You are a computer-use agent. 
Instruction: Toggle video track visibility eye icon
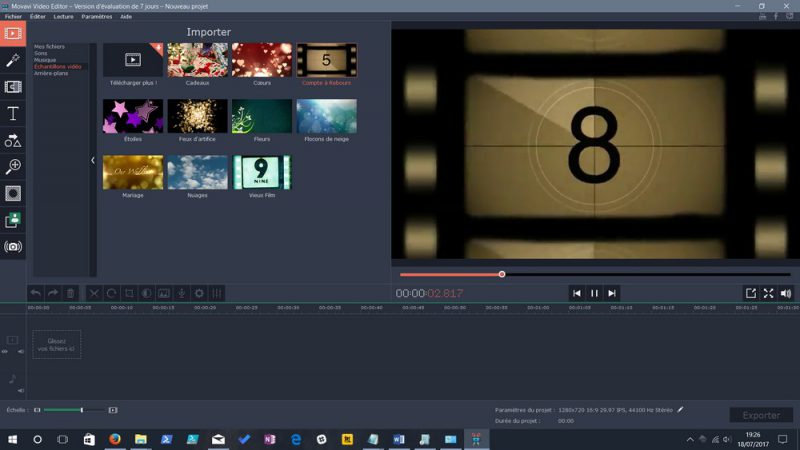point(5,352)
